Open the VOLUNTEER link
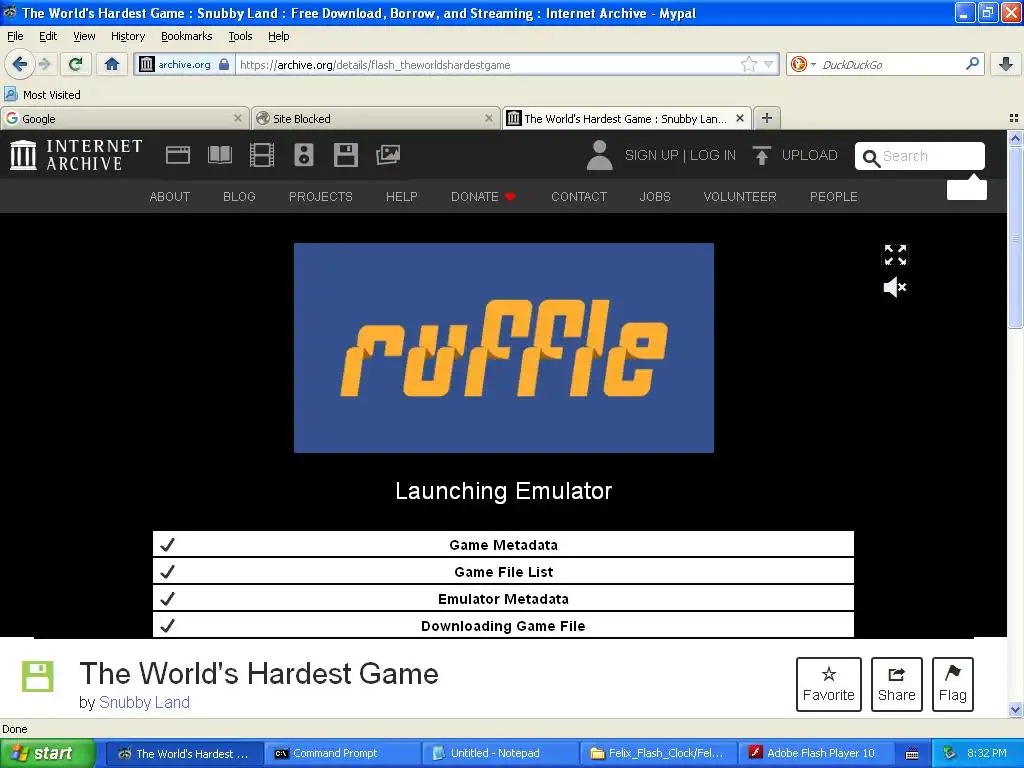 tap(740, 197)
